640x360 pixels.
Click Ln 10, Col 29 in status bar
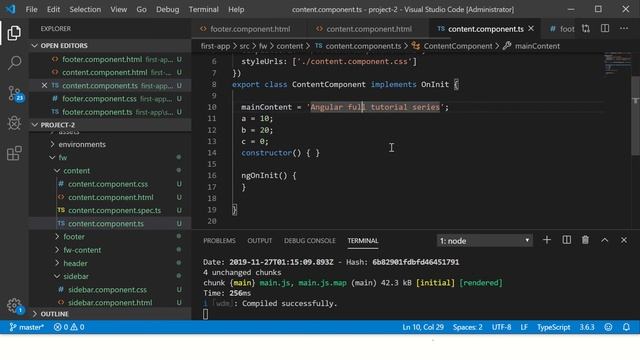coord(423,327)
